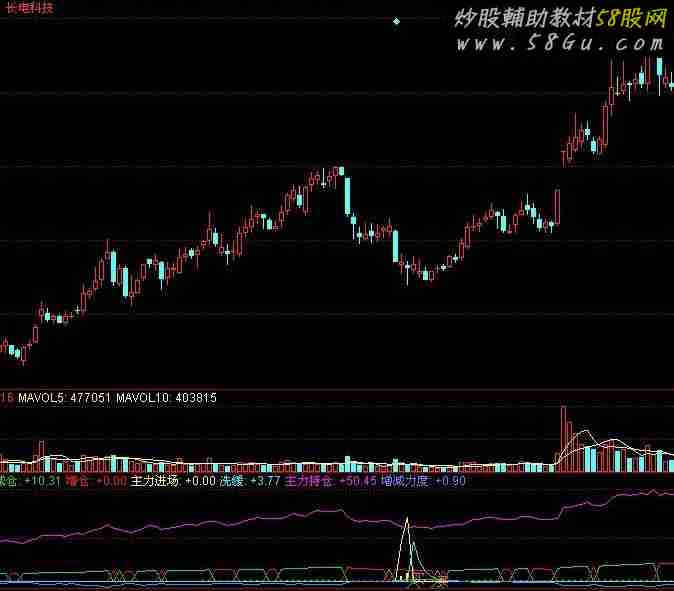Click the 洗缓 +3.77 indicator label
The height and width of the screenshot is (591, 674).
(x=250, y=481)
